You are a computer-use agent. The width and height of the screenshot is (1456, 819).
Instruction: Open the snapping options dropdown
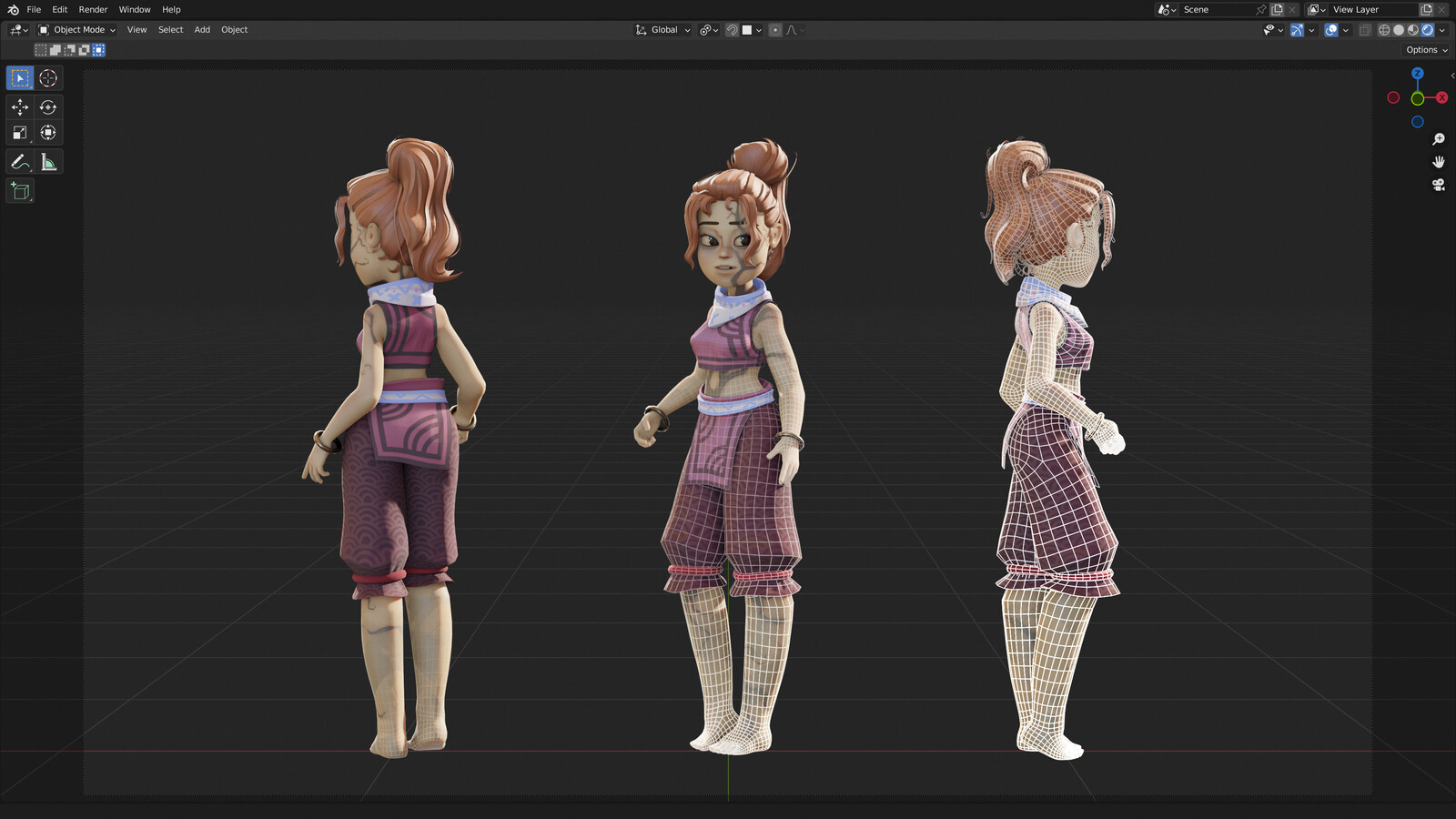pos(752,30)
